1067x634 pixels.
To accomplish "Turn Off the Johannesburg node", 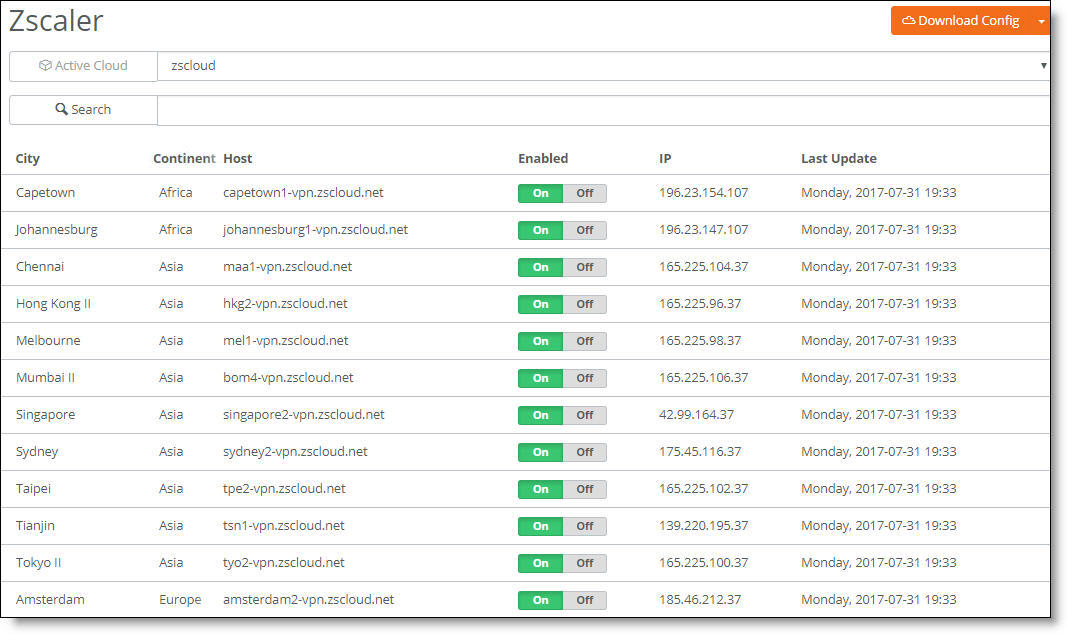I will (x=585, y=230).
